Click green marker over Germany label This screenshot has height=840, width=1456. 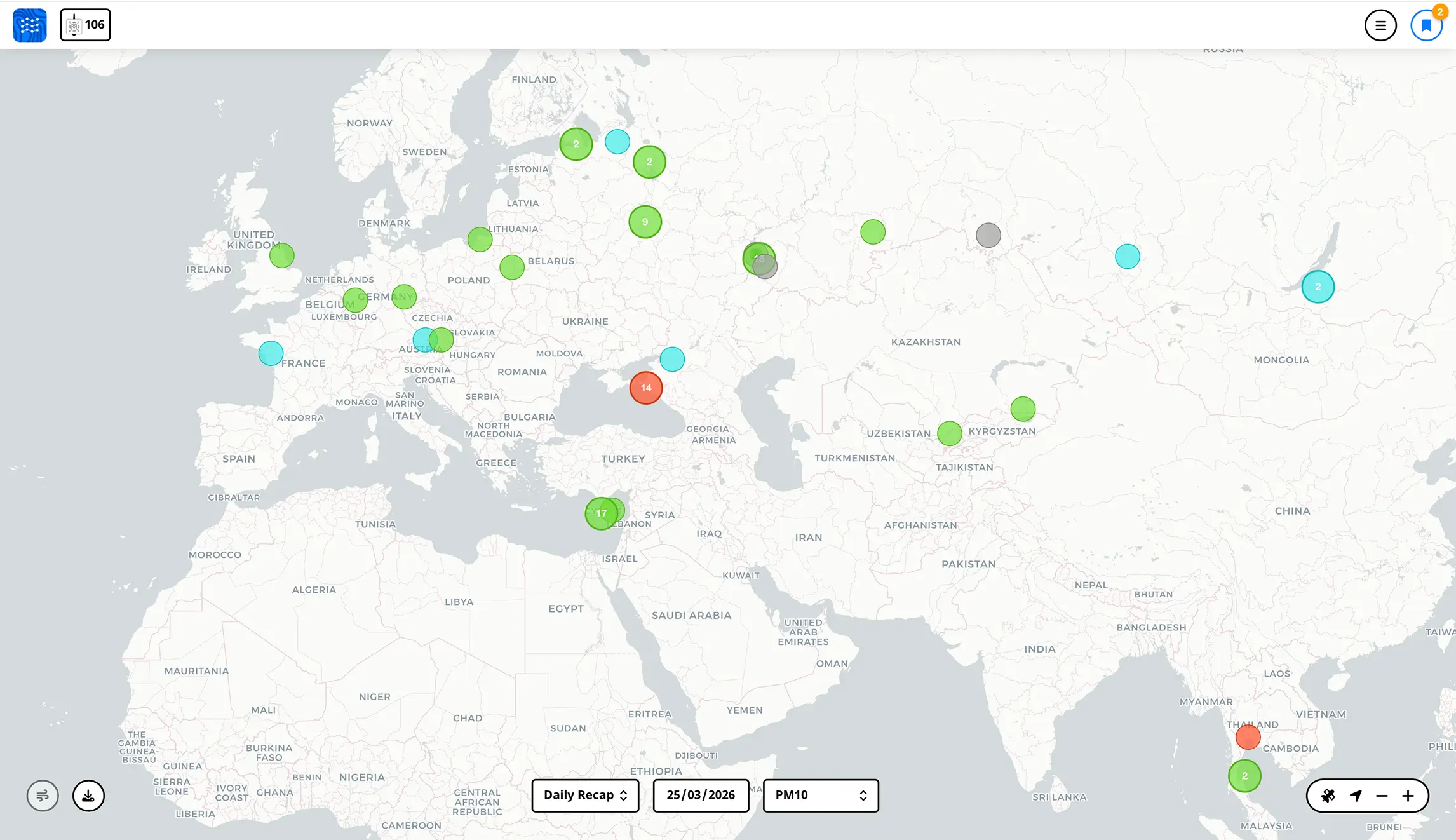click(403, 297)
